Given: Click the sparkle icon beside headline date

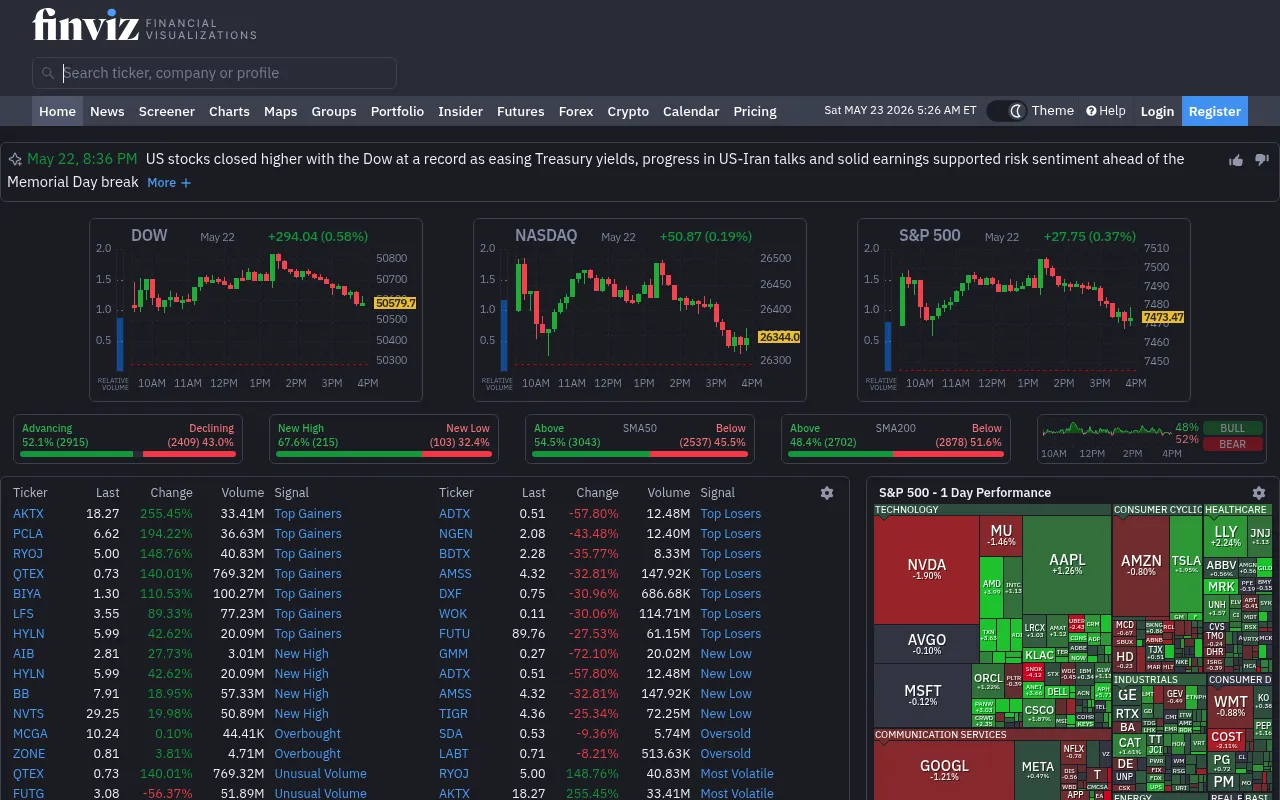Looking at the screenshot, I should click(15, 159).
